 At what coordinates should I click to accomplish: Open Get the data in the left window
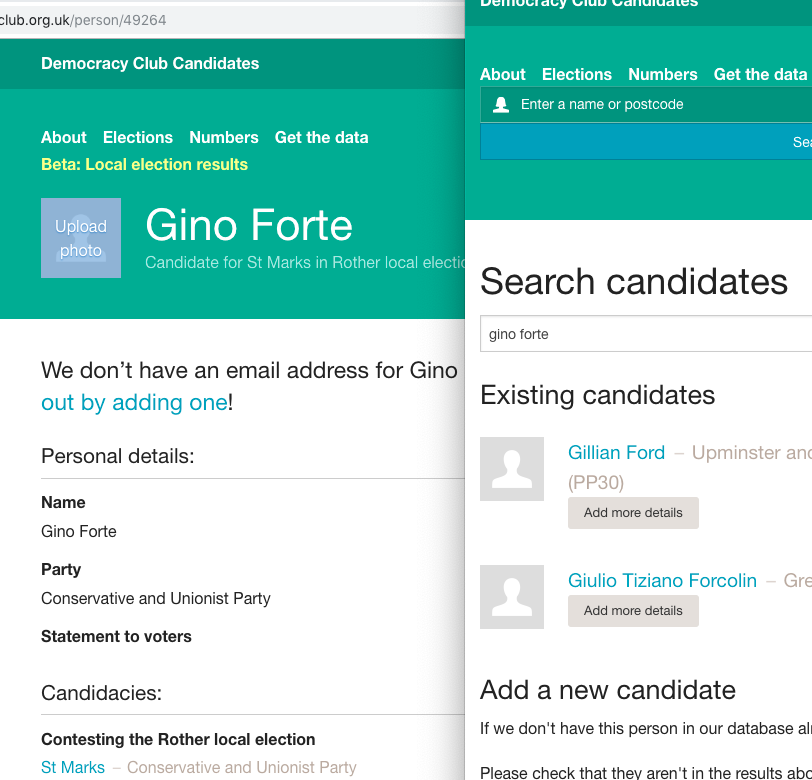click(322, 137)
